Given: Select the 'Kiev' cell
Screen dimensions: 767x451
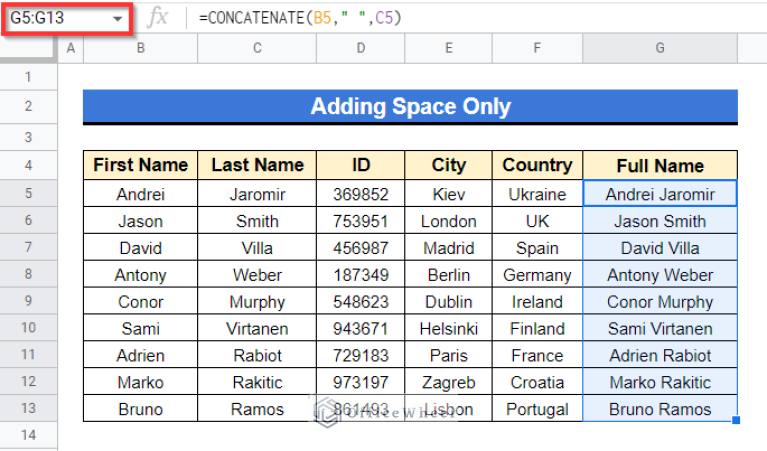Looking at the screenshot, I should (x=448, y=194).
